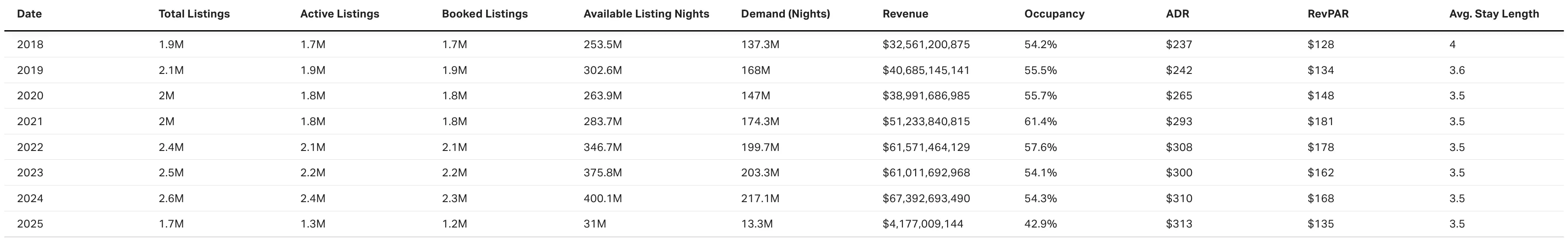Click ADR value $265
Image resolution: width=1568 pixels, height=238 pixels.
pyautogui.click(x=1179, y=96)
